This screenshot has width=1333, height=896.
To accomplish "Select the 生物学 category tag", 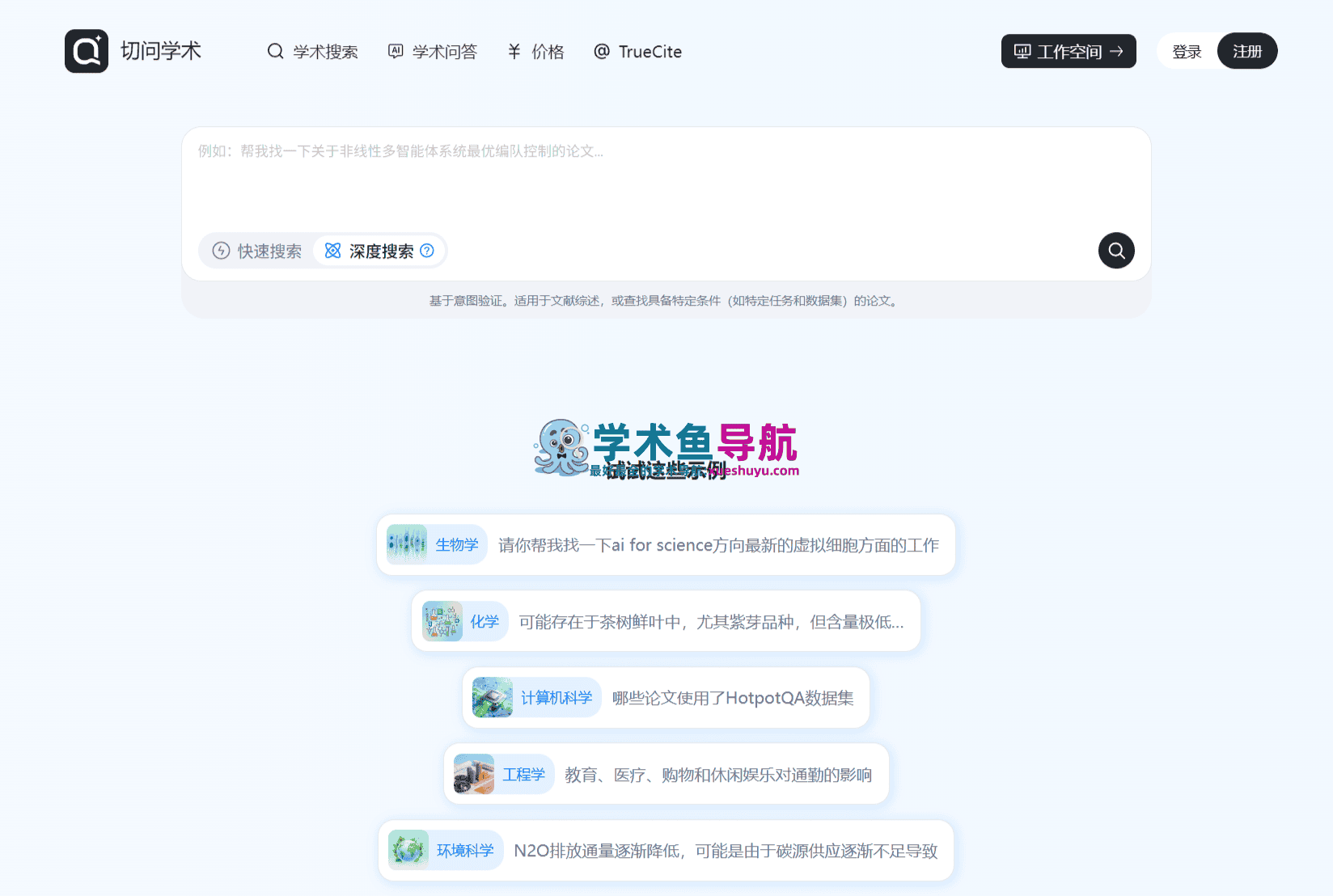I will (x=457, y=545).
